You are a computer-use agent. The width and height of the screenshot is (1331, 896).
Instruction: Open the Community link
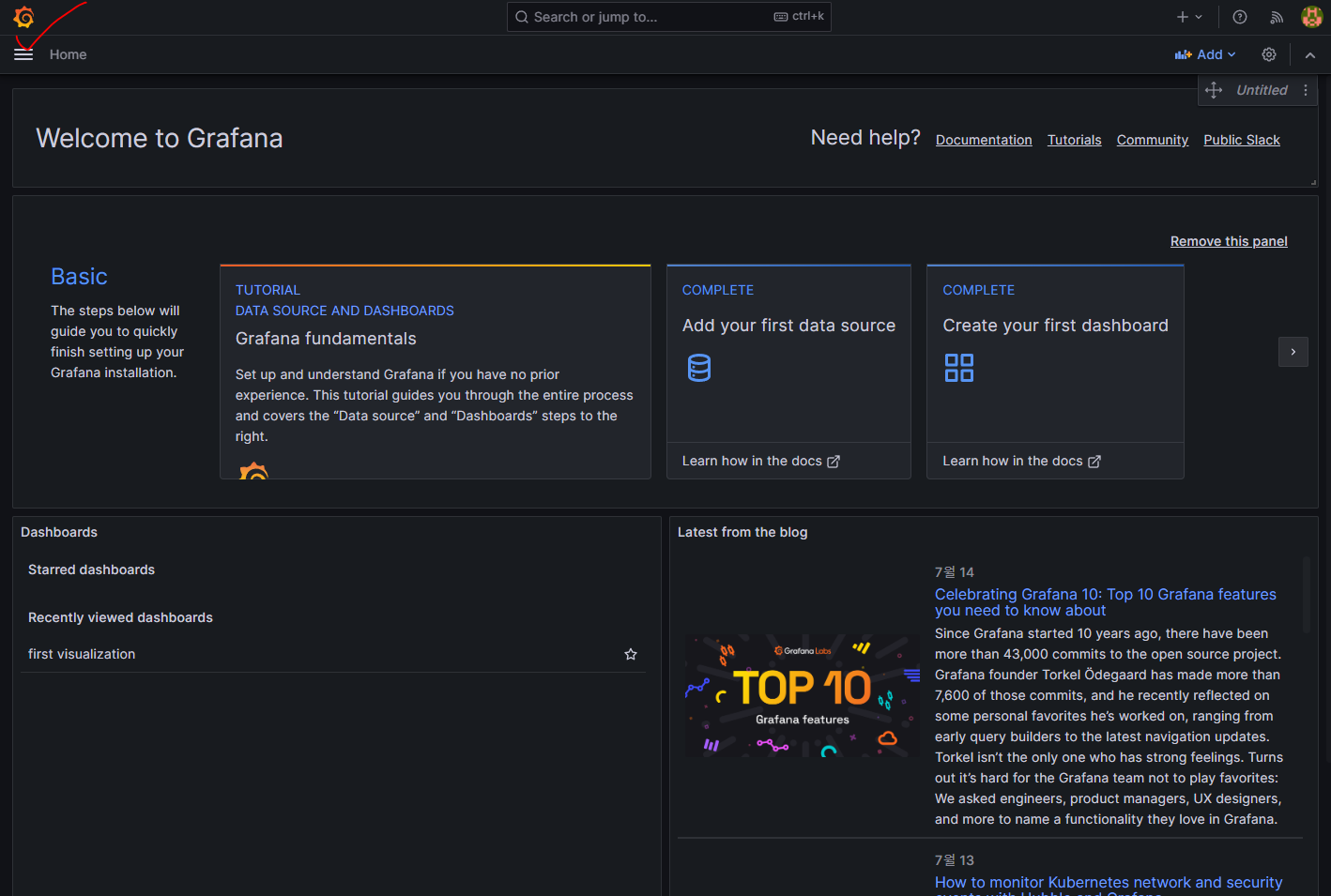tap(1153, 140)
